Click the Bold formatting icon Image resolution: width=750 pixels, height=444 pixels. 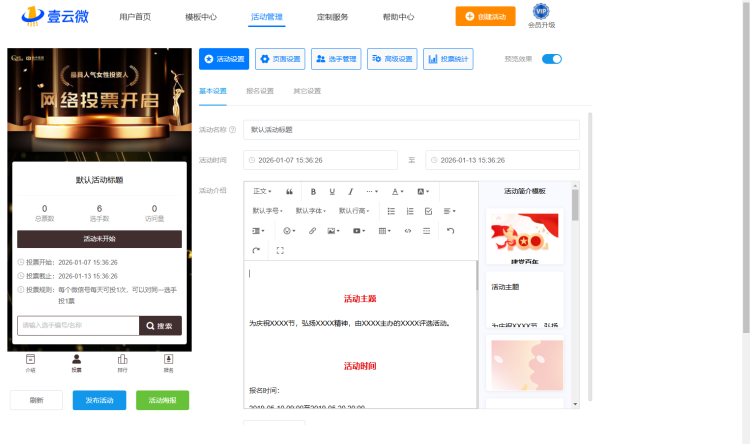click(313, 191)
